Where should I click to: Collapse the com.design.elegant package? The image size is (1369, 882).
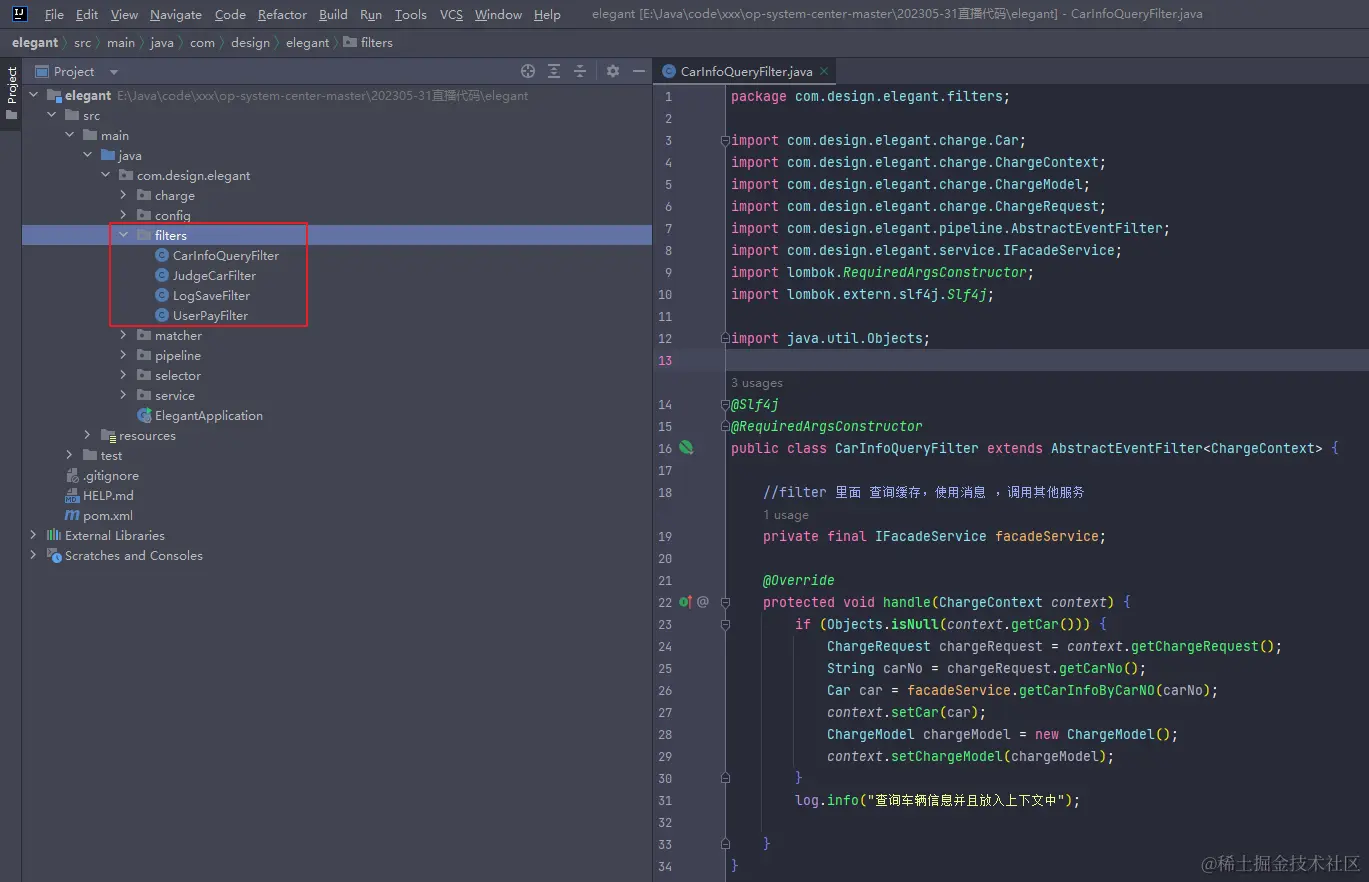pyautogui.click(x=105, y=175)
